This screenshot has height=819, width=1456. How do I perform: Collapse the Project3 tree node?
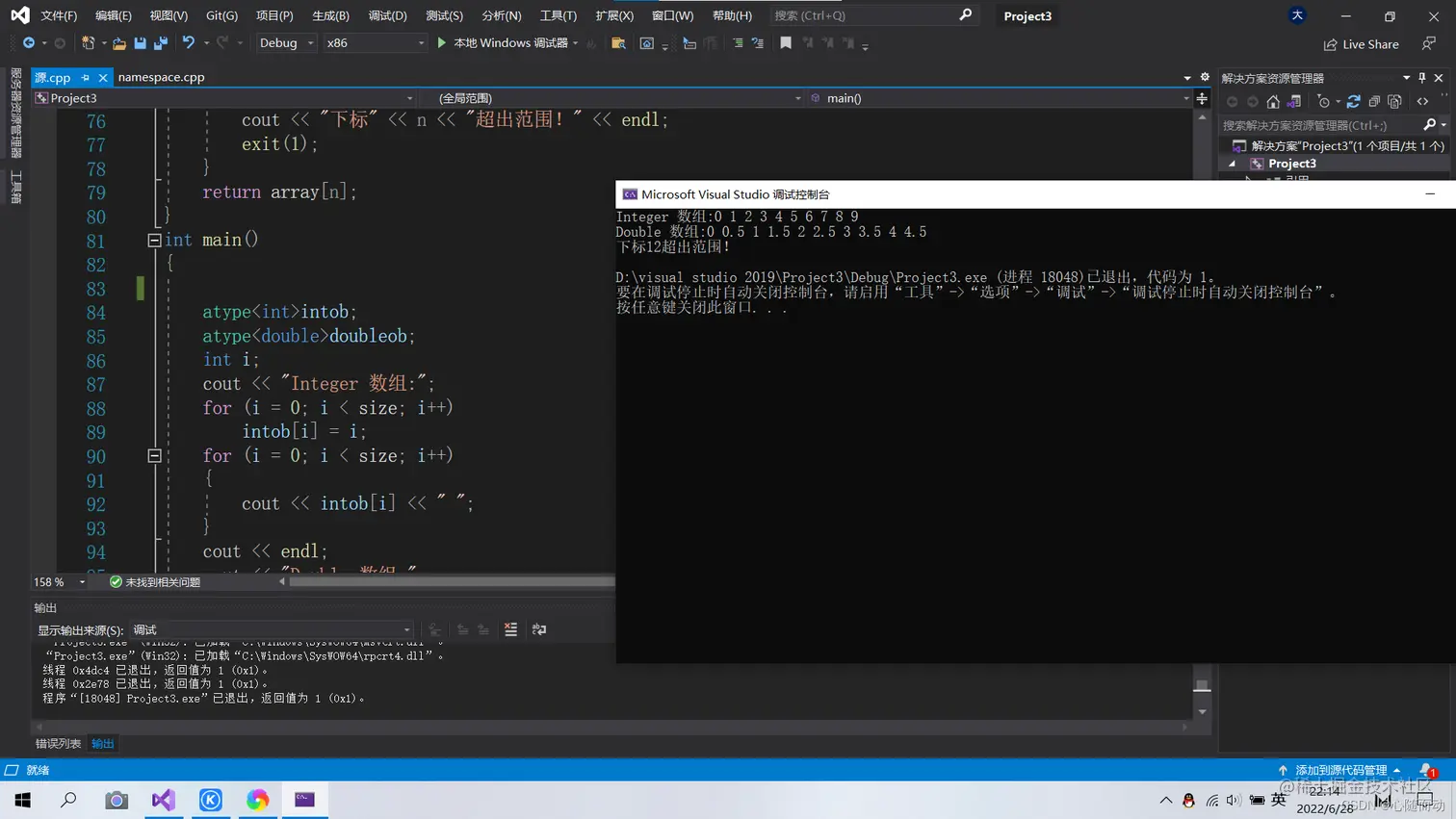(1233, 164)
